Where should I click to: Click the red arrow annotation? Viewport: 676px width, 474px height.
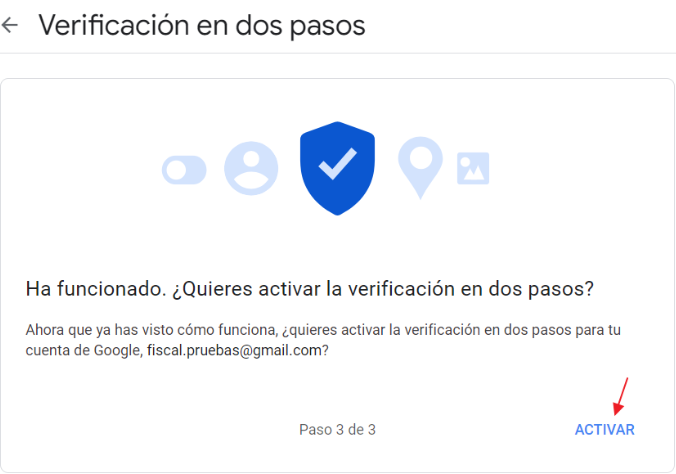point(621,397)
